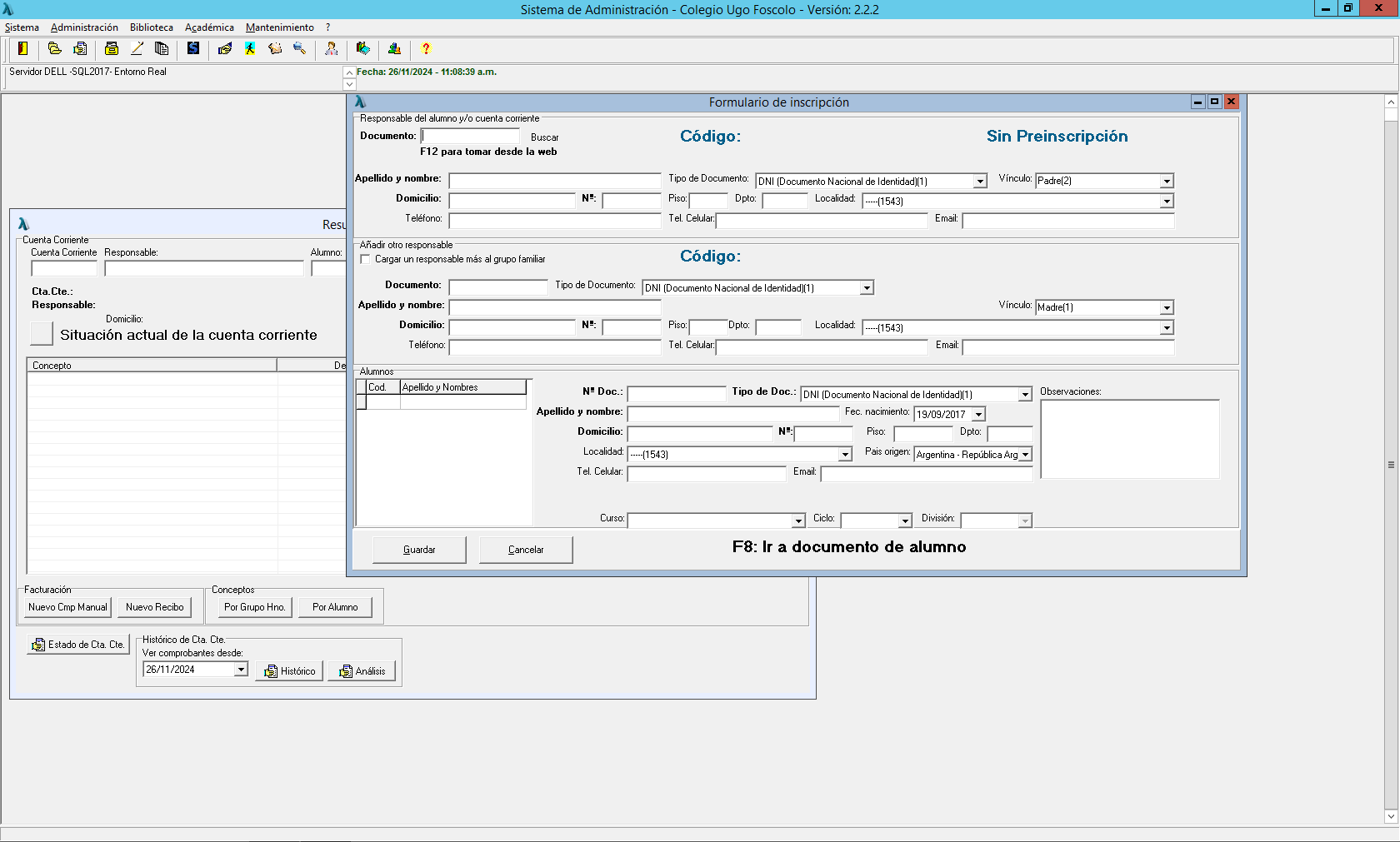Click the group of users toolbar icon

point(395,48)
